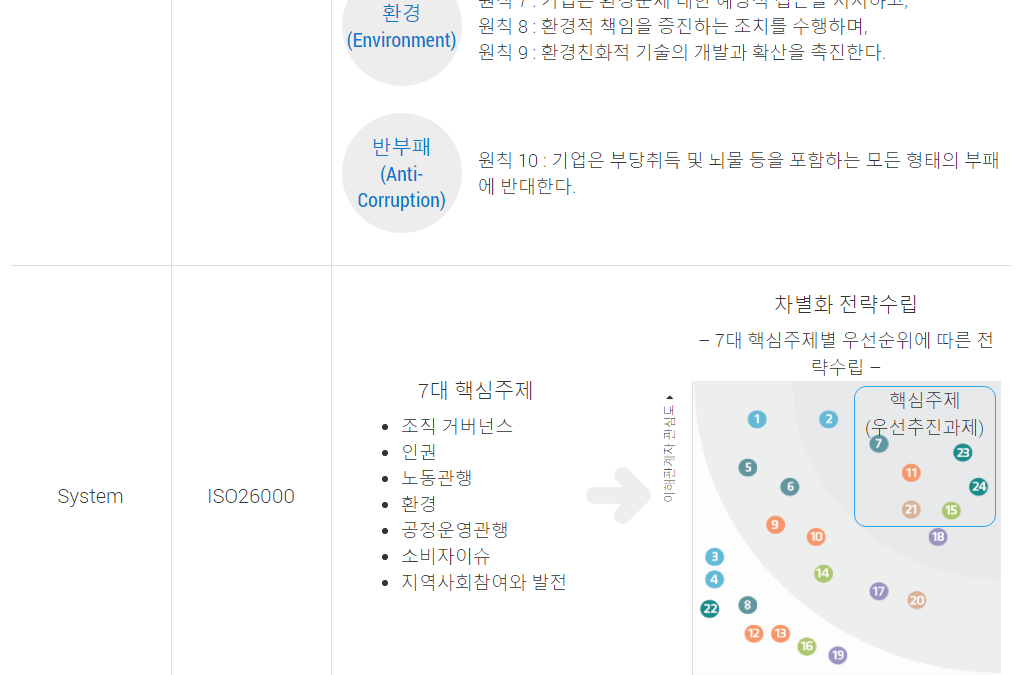
Task: Click the purple number 18 marker
Action: (x=937, y=537)
